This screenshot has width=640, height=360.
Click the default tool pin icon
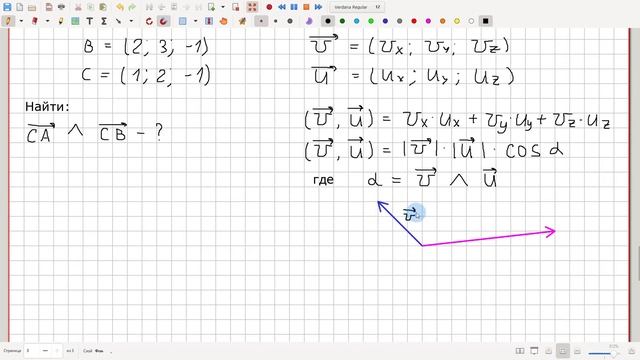tap(242, 21)
